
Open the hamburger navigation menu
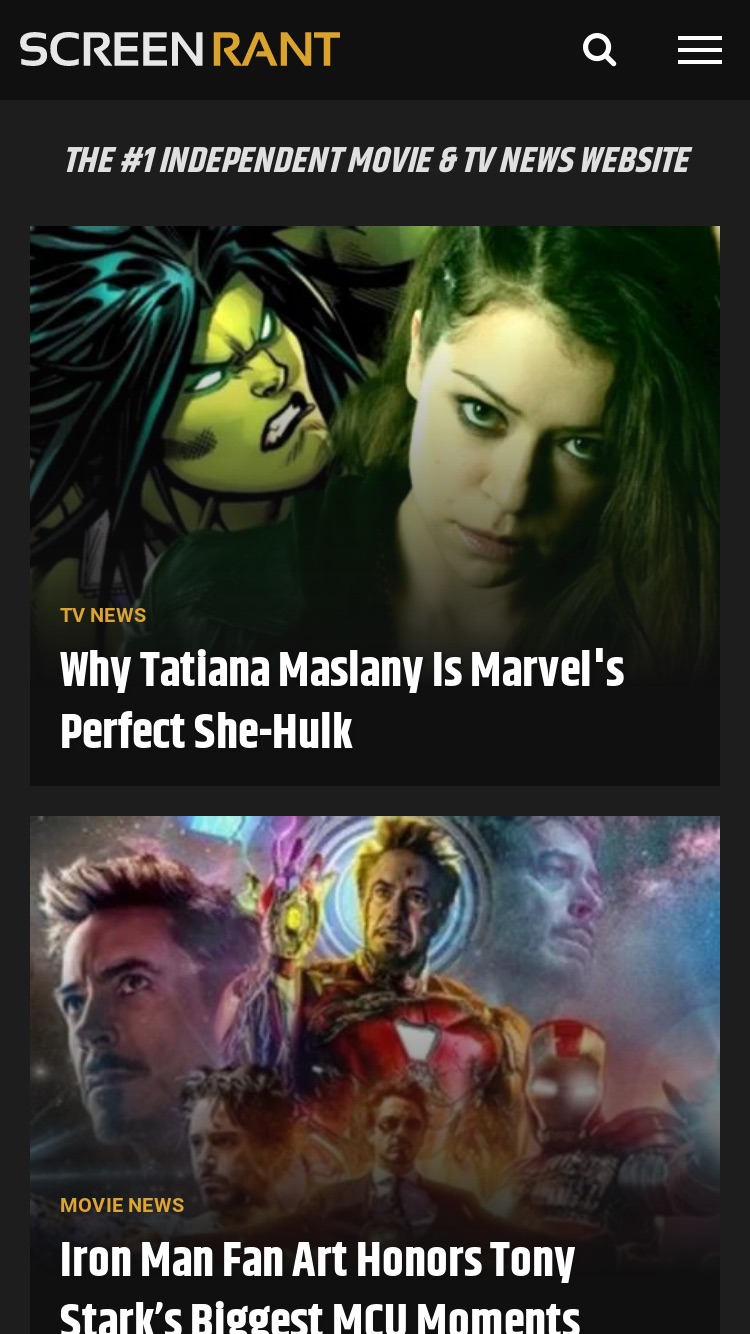pyautogui.click(x=700, y=50)
